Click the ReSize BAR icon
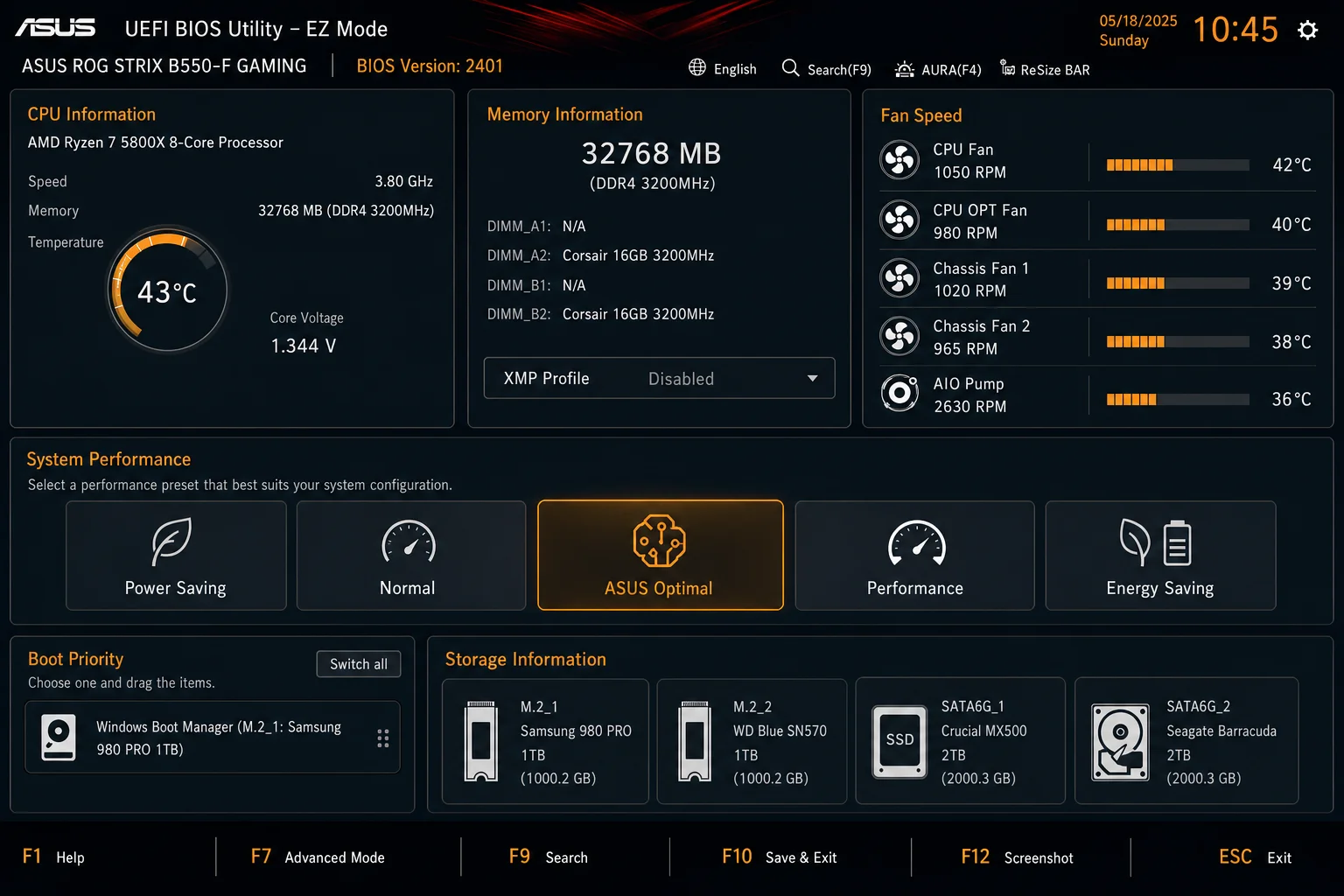 [1008, 68]
